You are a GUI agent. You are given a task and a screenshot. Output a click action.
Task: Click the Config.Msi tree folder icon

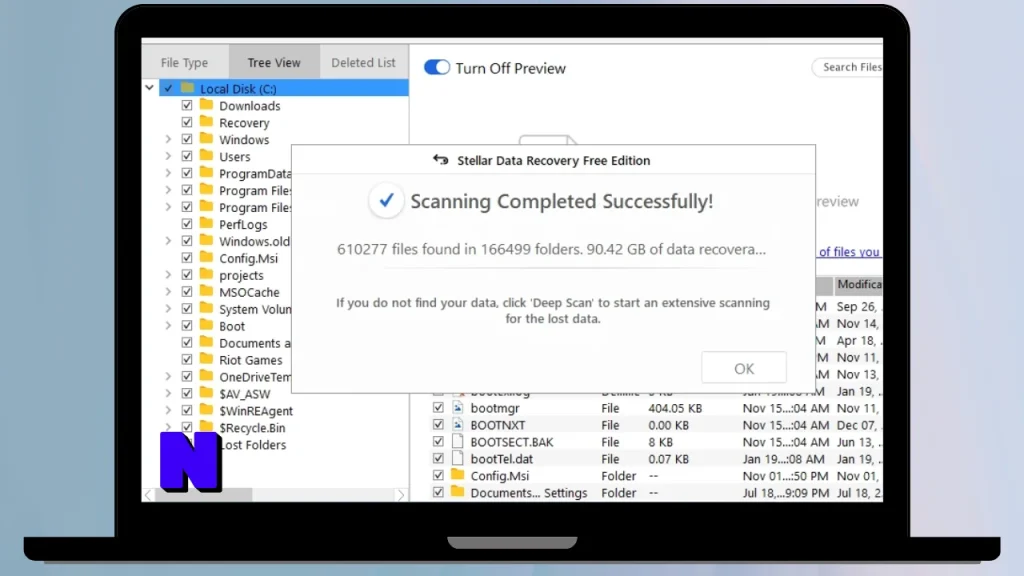[206, 257]
